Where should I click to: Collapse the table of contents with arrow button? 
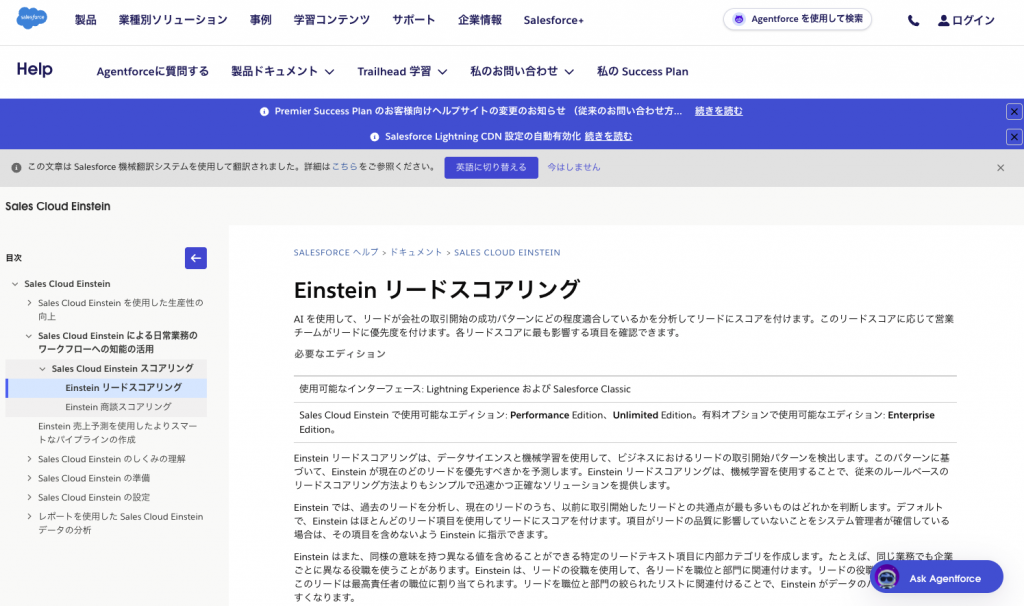(196, 258)
